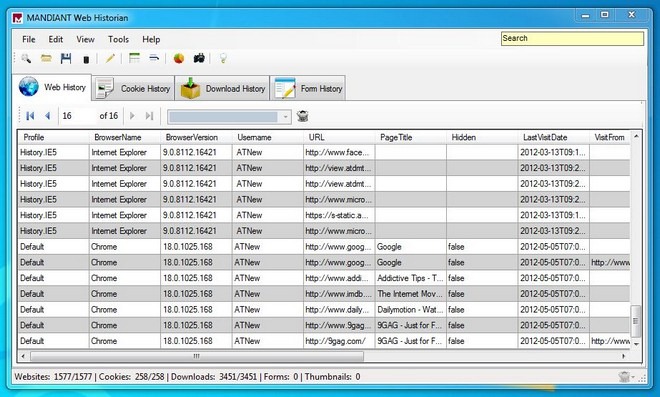660x397 pixels.
Task: Sort by Profile column header
Action: 53,137
